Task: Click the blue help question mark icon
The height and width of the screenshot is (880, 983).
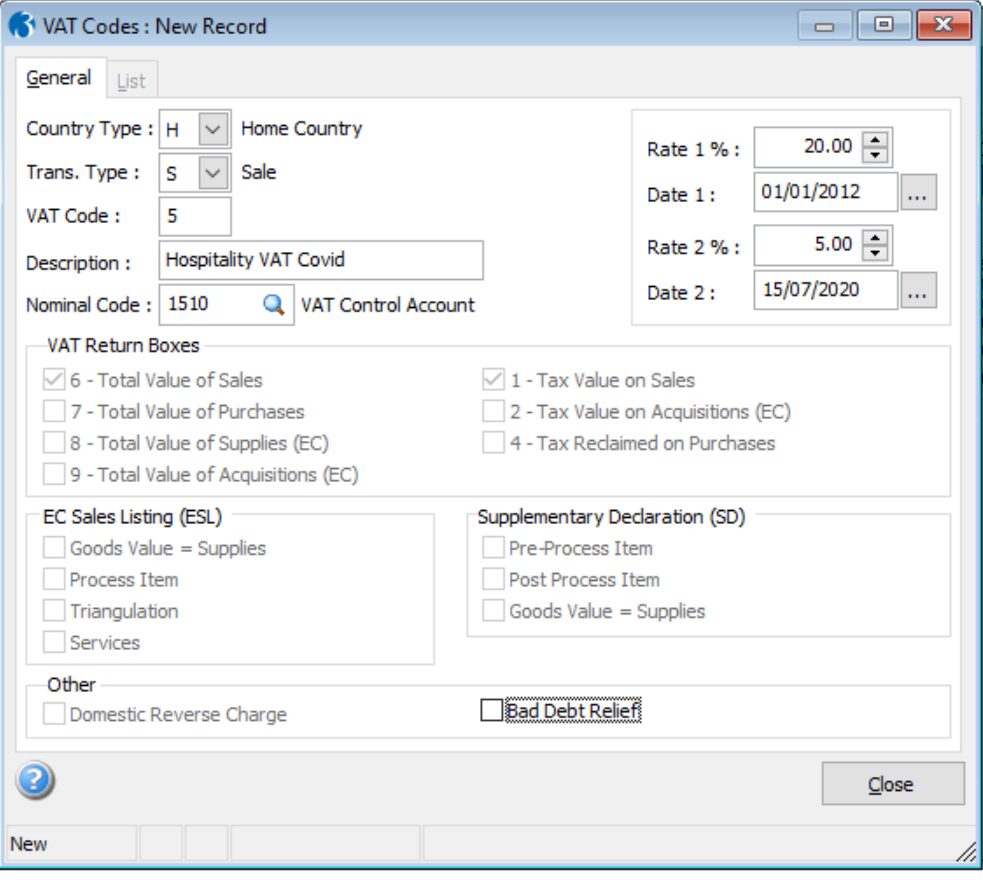Action: coord(35,780)
